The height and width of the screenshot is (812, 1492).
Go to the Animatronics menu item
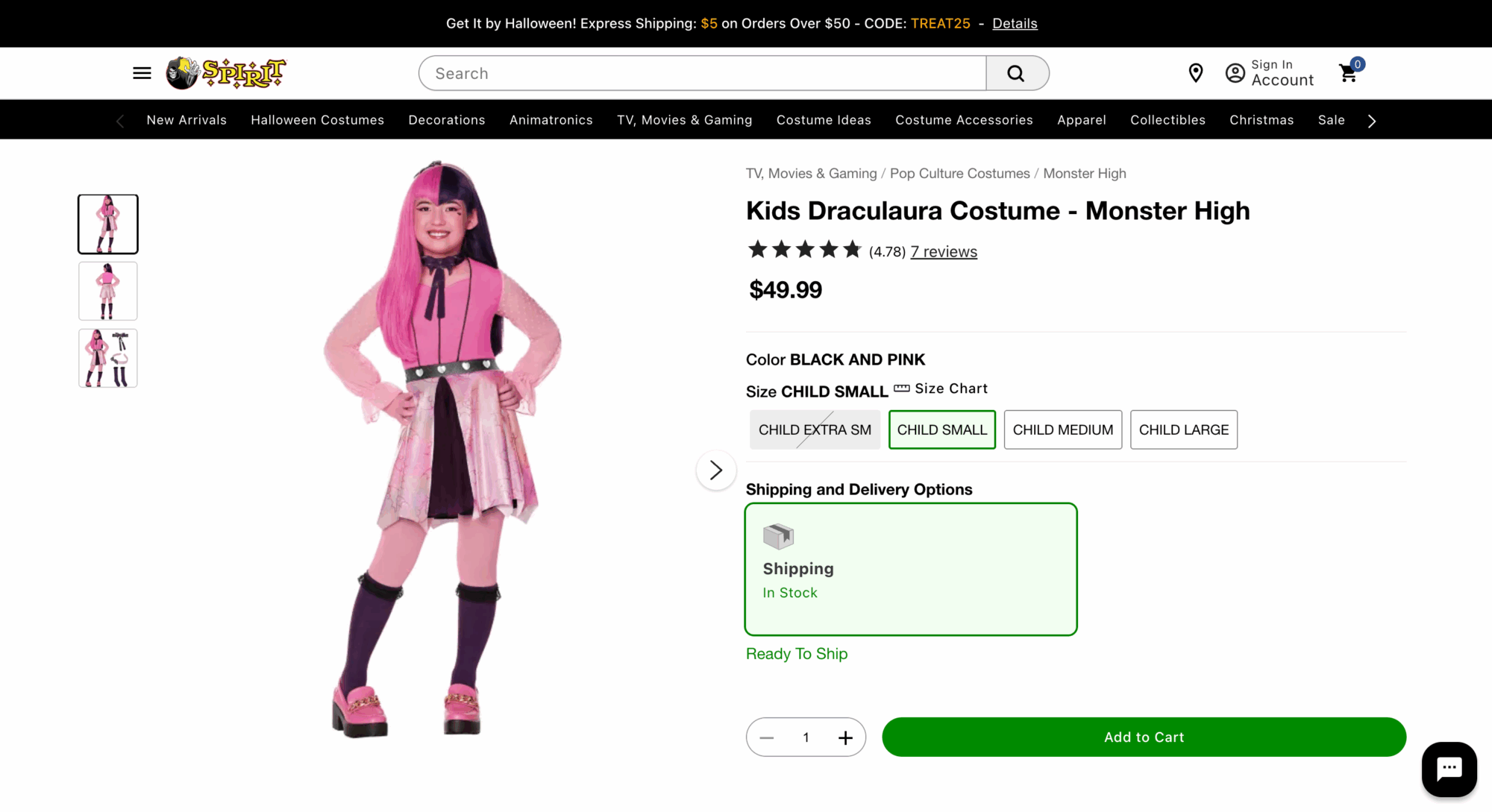(x=551, y=120)
